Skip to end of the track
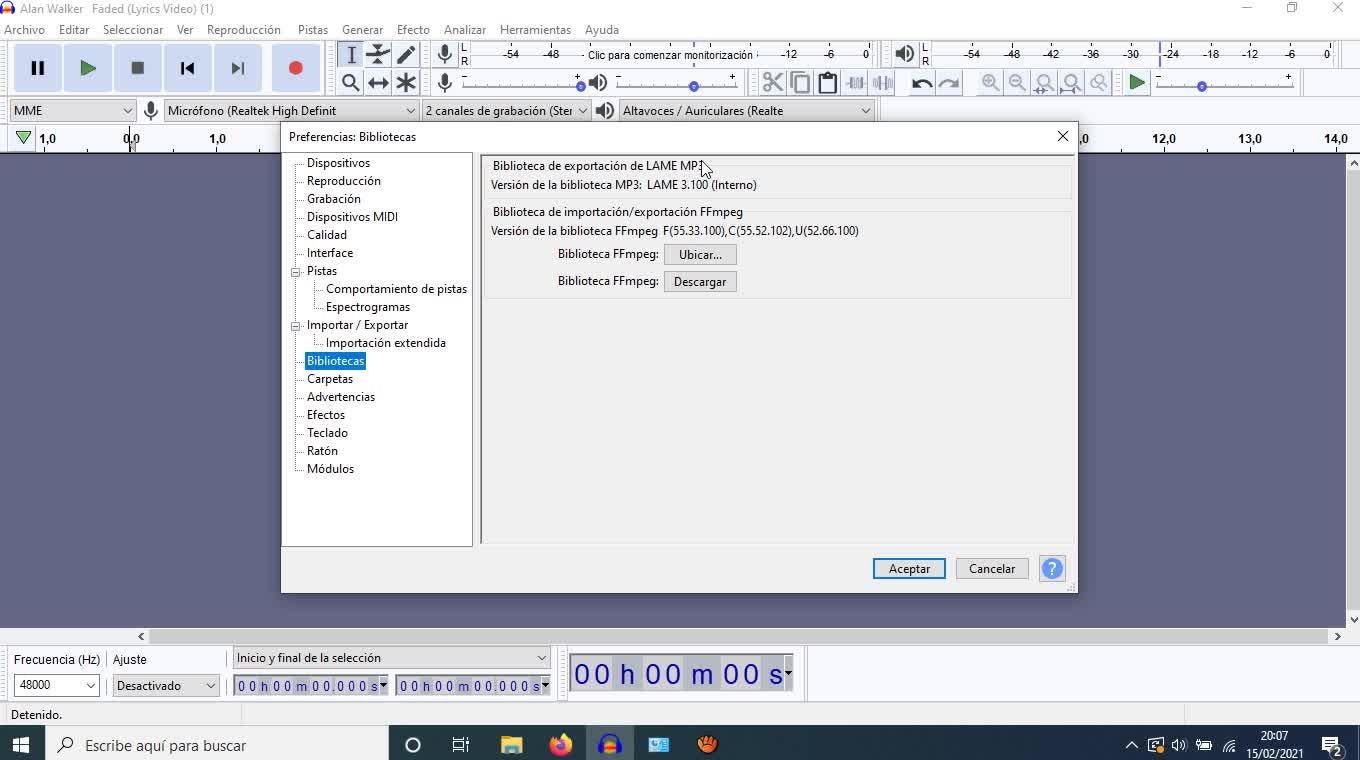Image resolution: width=1360 pixels, height=760 pixels. tap(237, 68)
